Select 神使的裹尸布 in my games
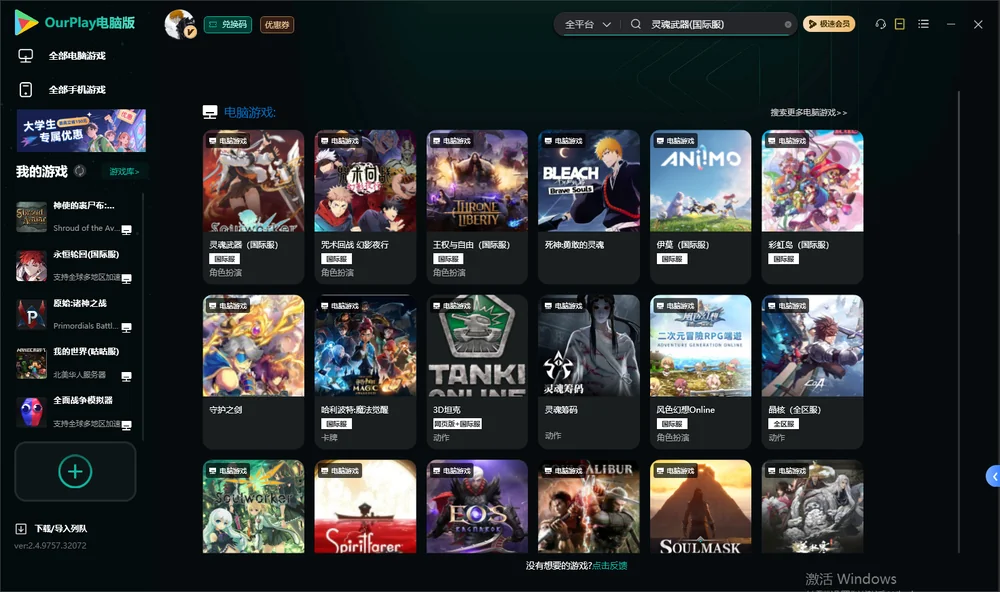This screenshot has width=1000, height=592. click(x=74, y=216)
